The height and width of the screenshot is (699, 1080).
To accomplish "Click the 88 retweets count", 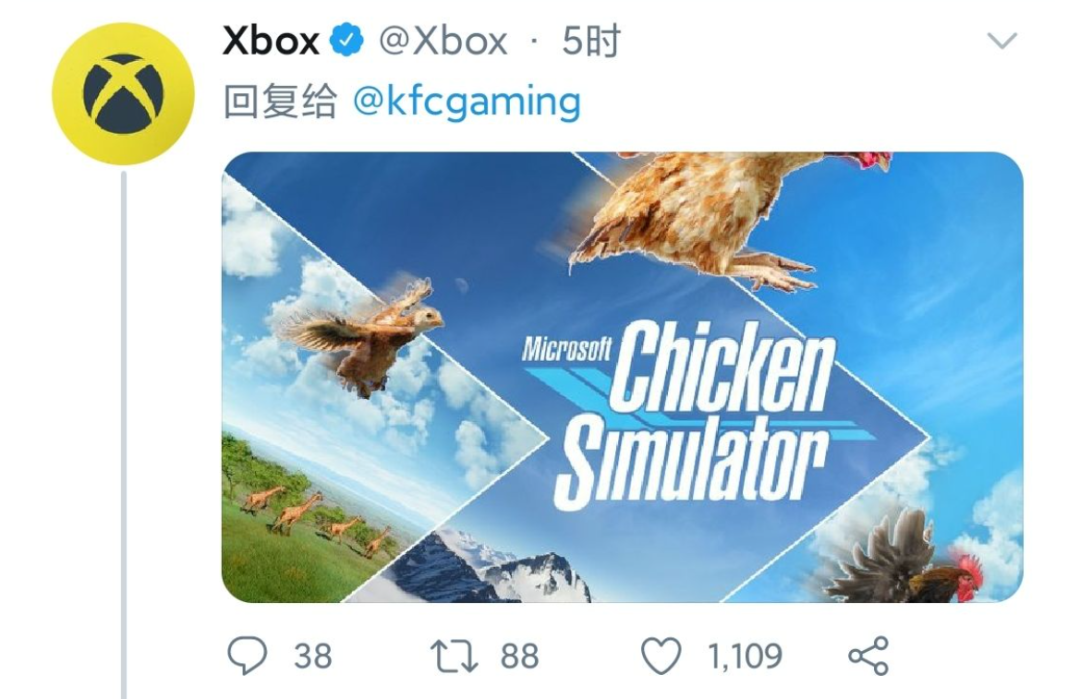I will 519,656.
